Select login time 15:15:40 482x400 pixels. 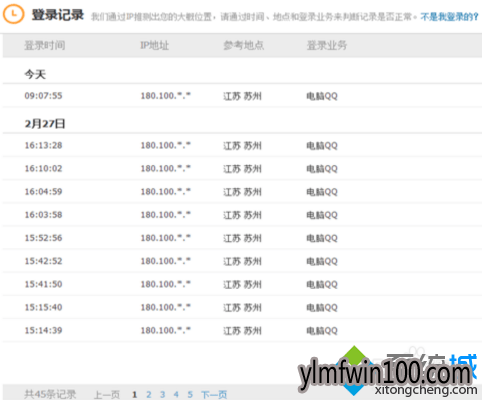[43, 307]
